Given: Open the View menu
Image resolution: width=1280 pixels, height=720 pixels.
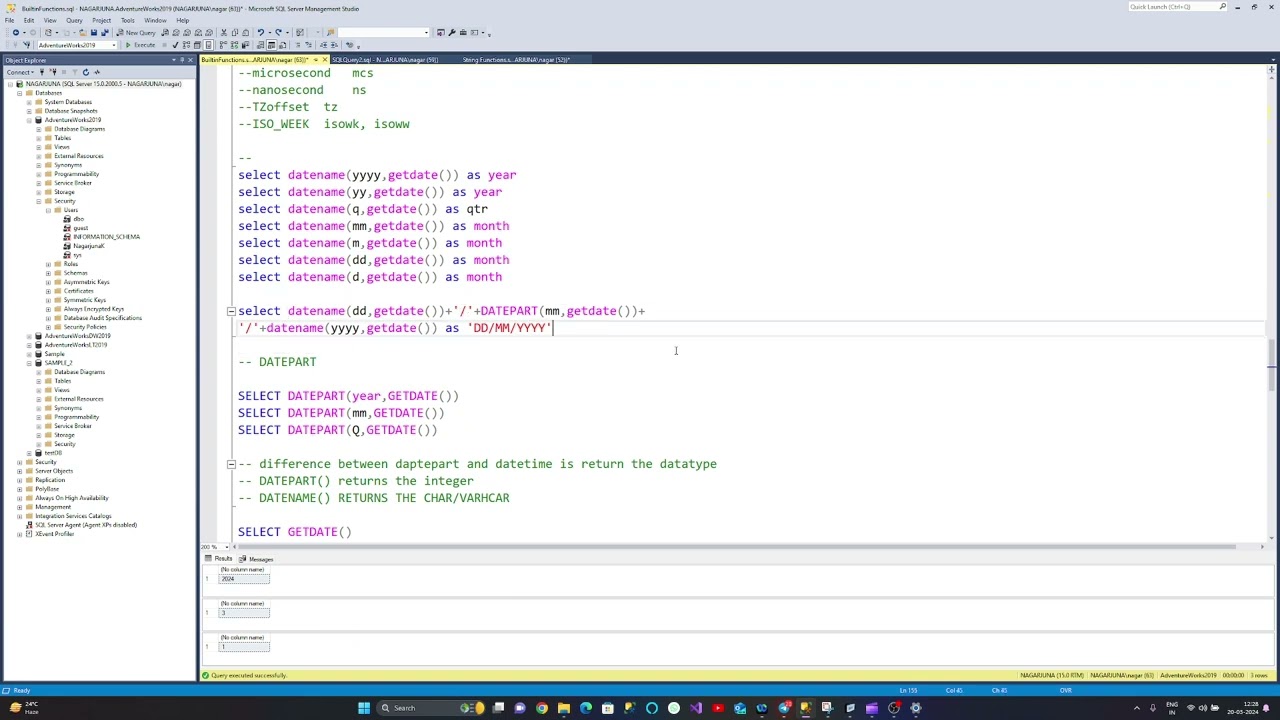Looking at the screenshot, I should click(x=50, y=20).
